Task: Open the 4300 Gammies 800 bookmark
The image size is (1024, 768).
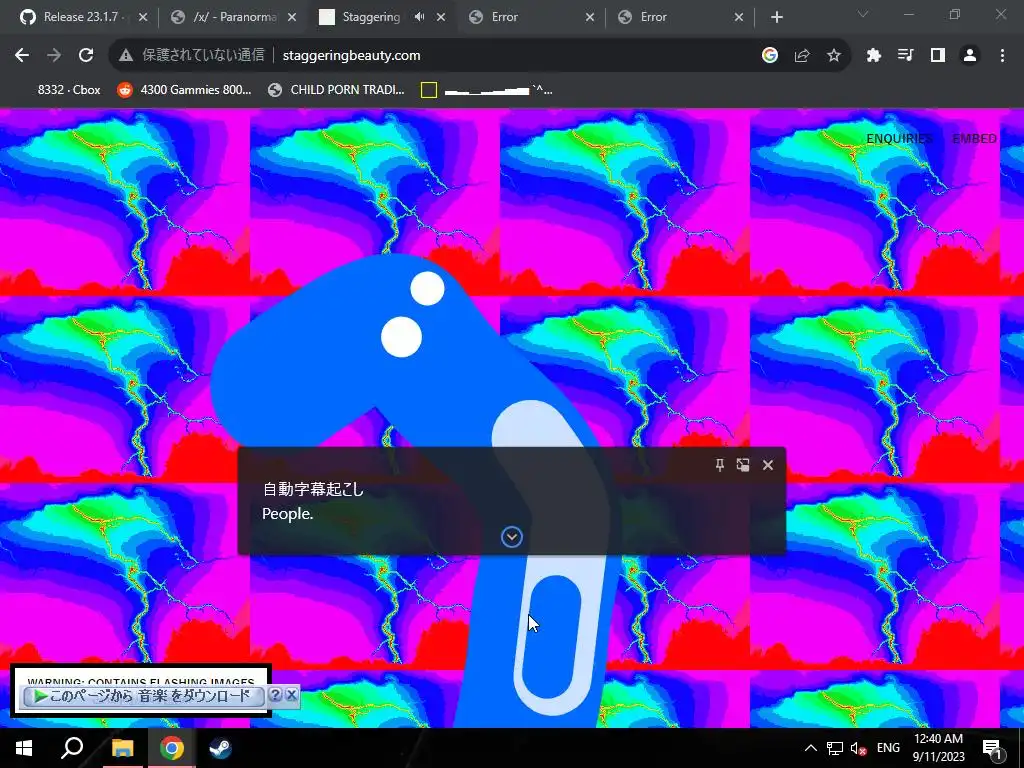Action: coord(184,89)
